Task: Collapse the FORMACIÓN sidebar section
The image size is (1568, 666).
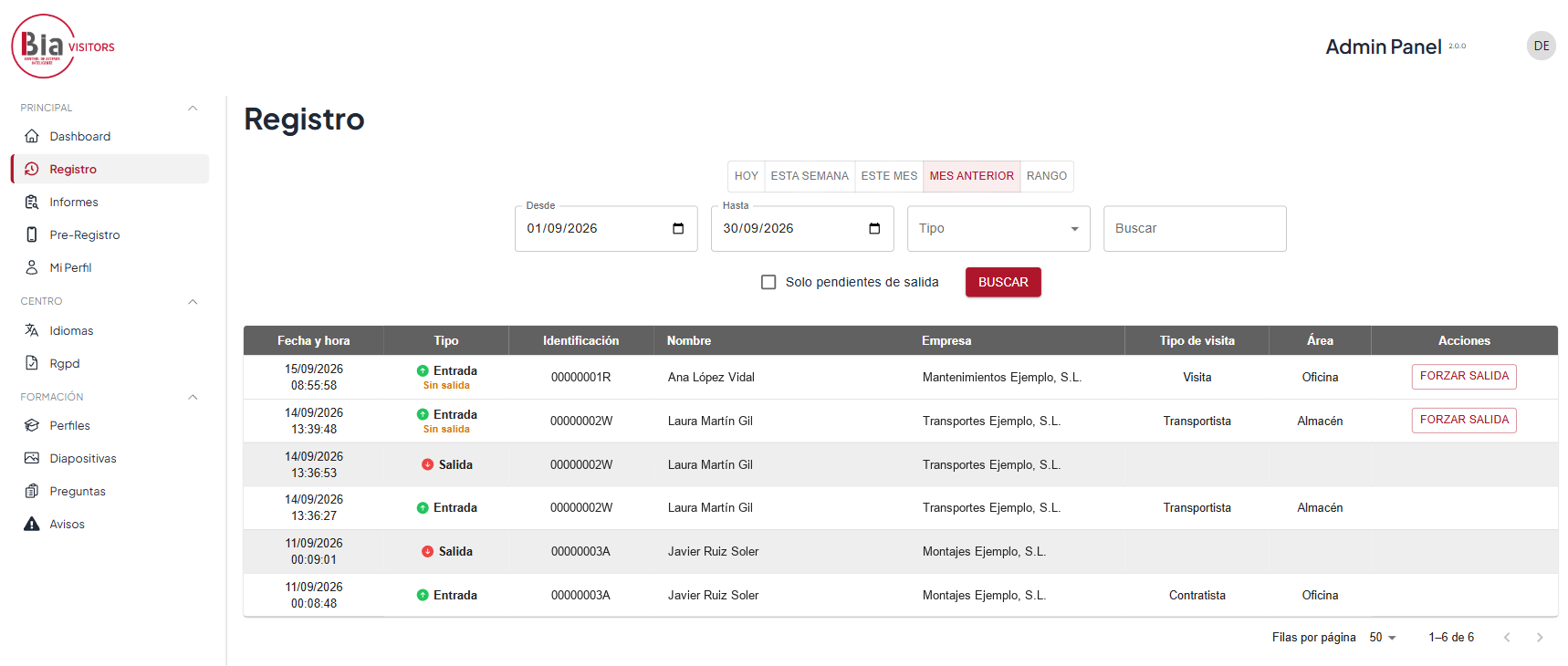Action: [x=193, y=397]
